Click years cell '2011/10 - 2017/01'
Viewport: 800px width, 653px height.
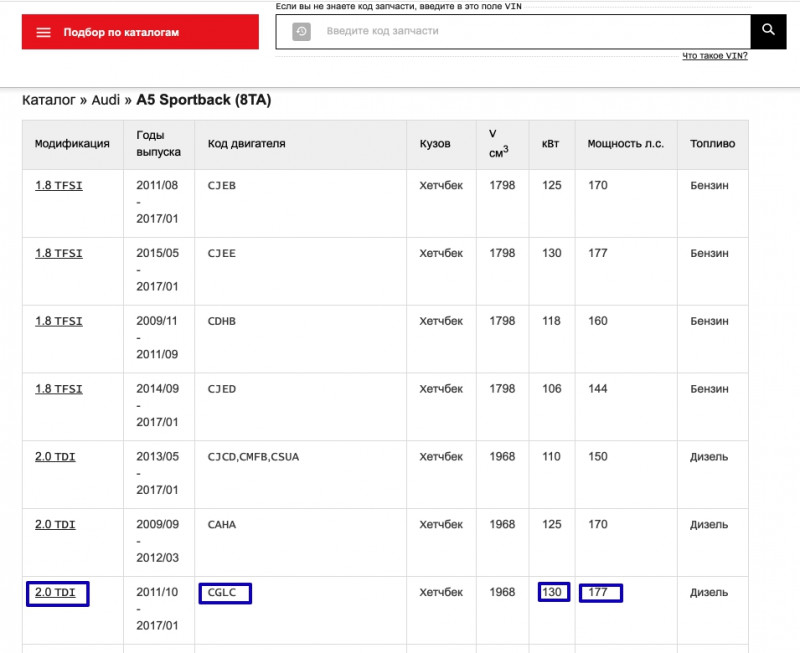(157, 609)
